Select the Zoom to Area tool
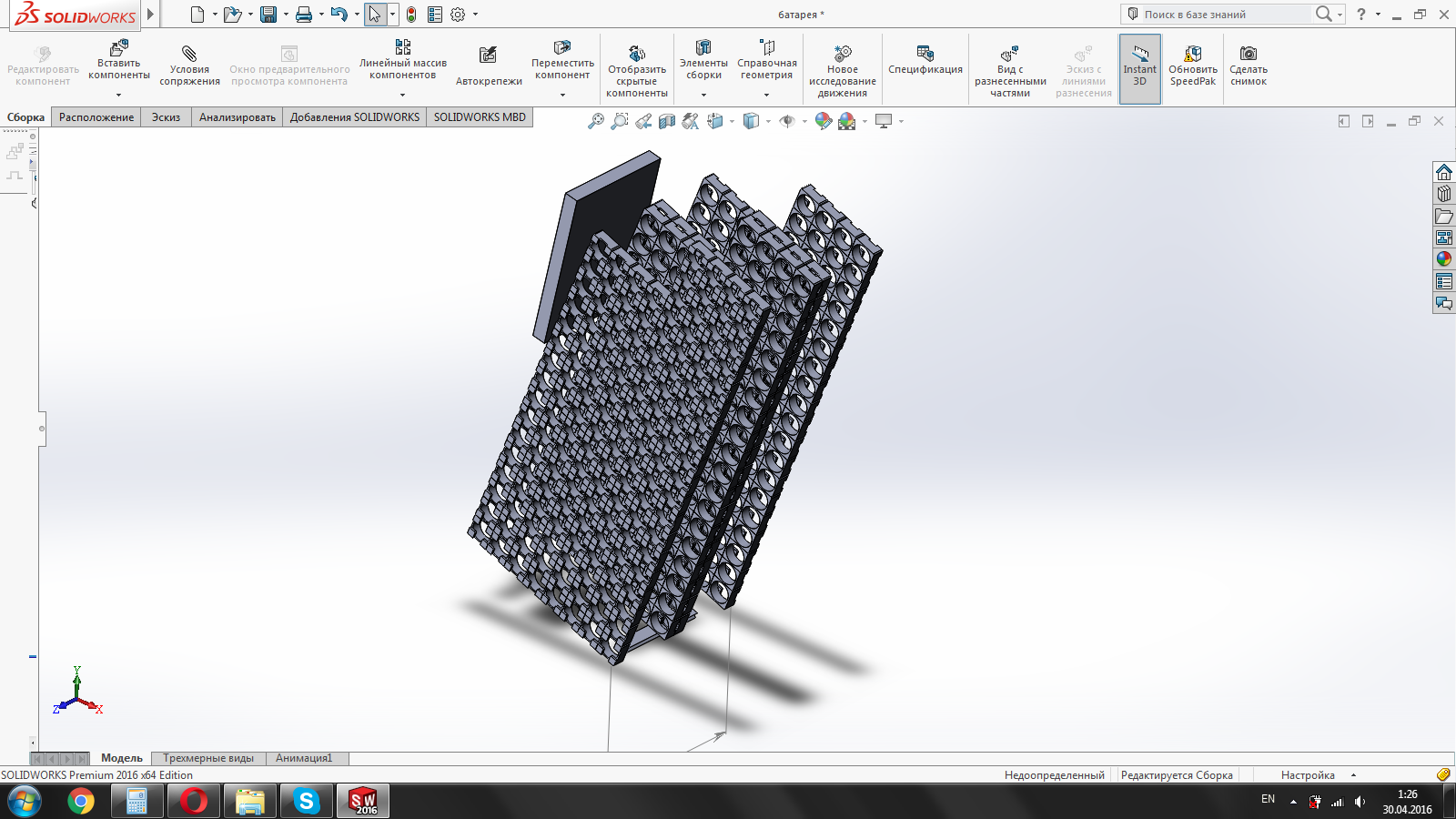The image size is (1456, 819). pyautogui.click(x=620, y=121)
